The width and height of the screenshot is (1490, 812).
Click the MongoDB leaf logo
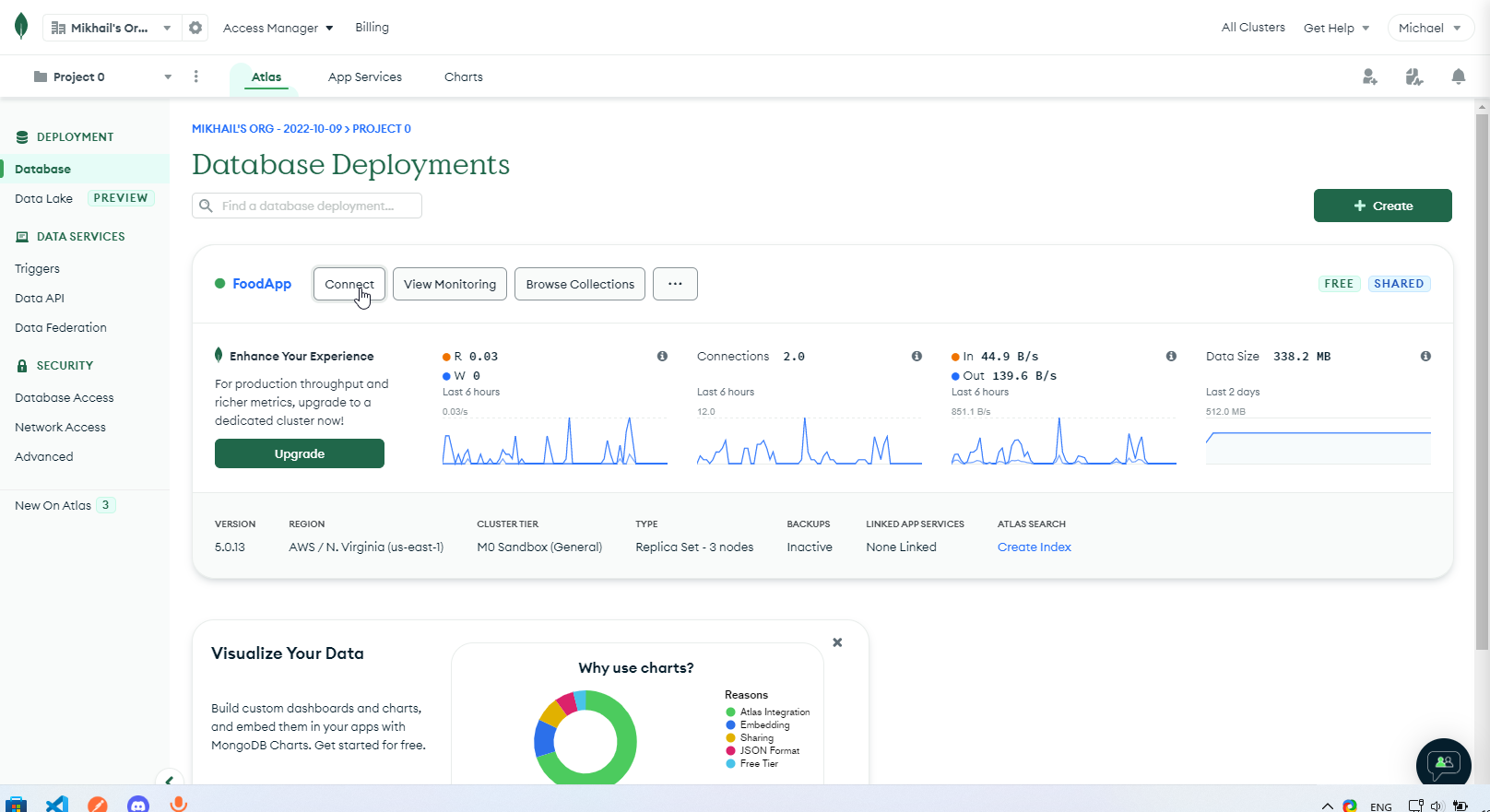(21, 27)
